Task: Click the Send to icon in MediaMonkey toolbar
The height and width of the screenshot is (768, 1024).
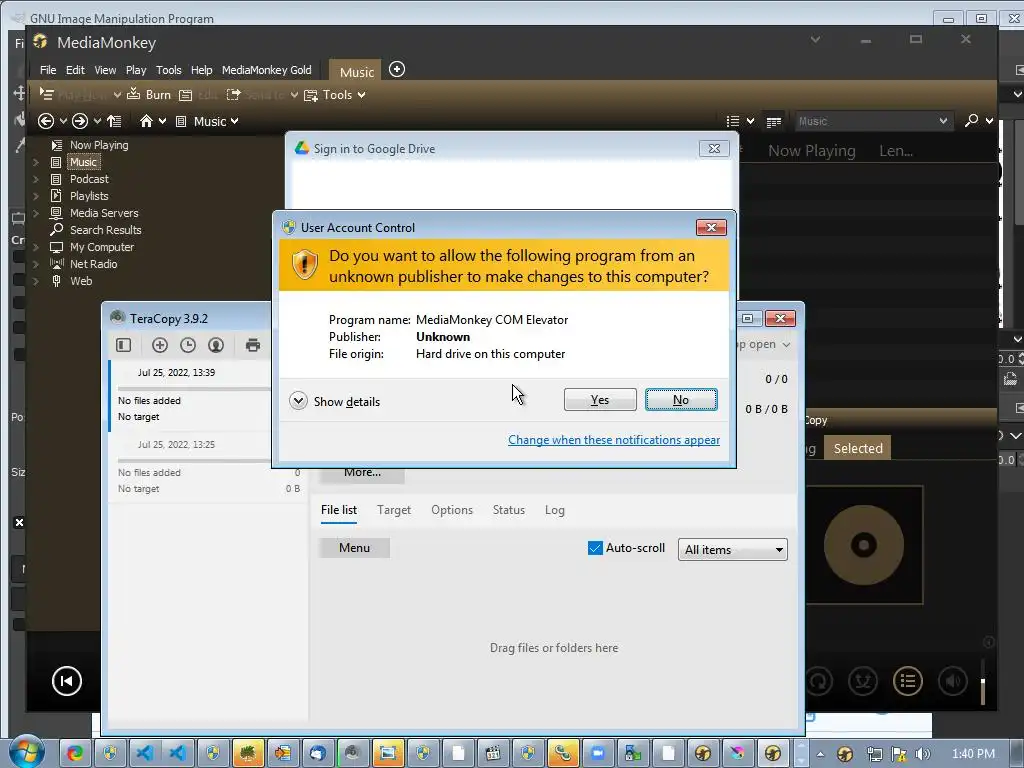Action: 233,95
